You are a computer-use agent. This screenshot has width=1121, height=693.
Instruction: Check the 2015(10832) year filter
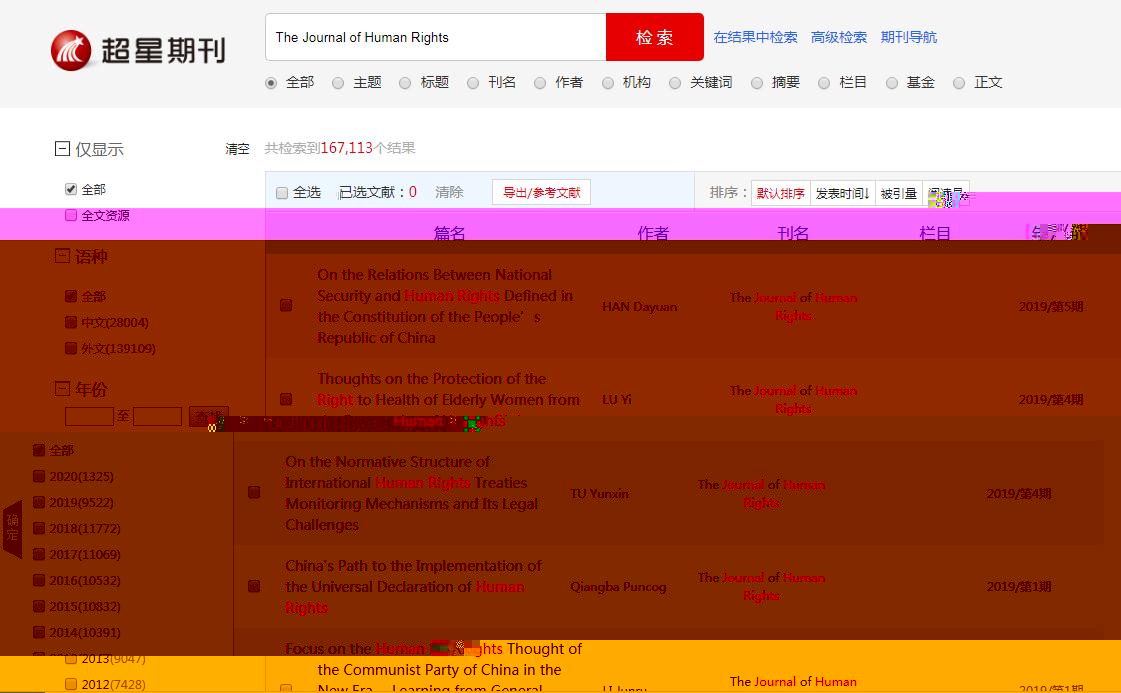(39, 606)
